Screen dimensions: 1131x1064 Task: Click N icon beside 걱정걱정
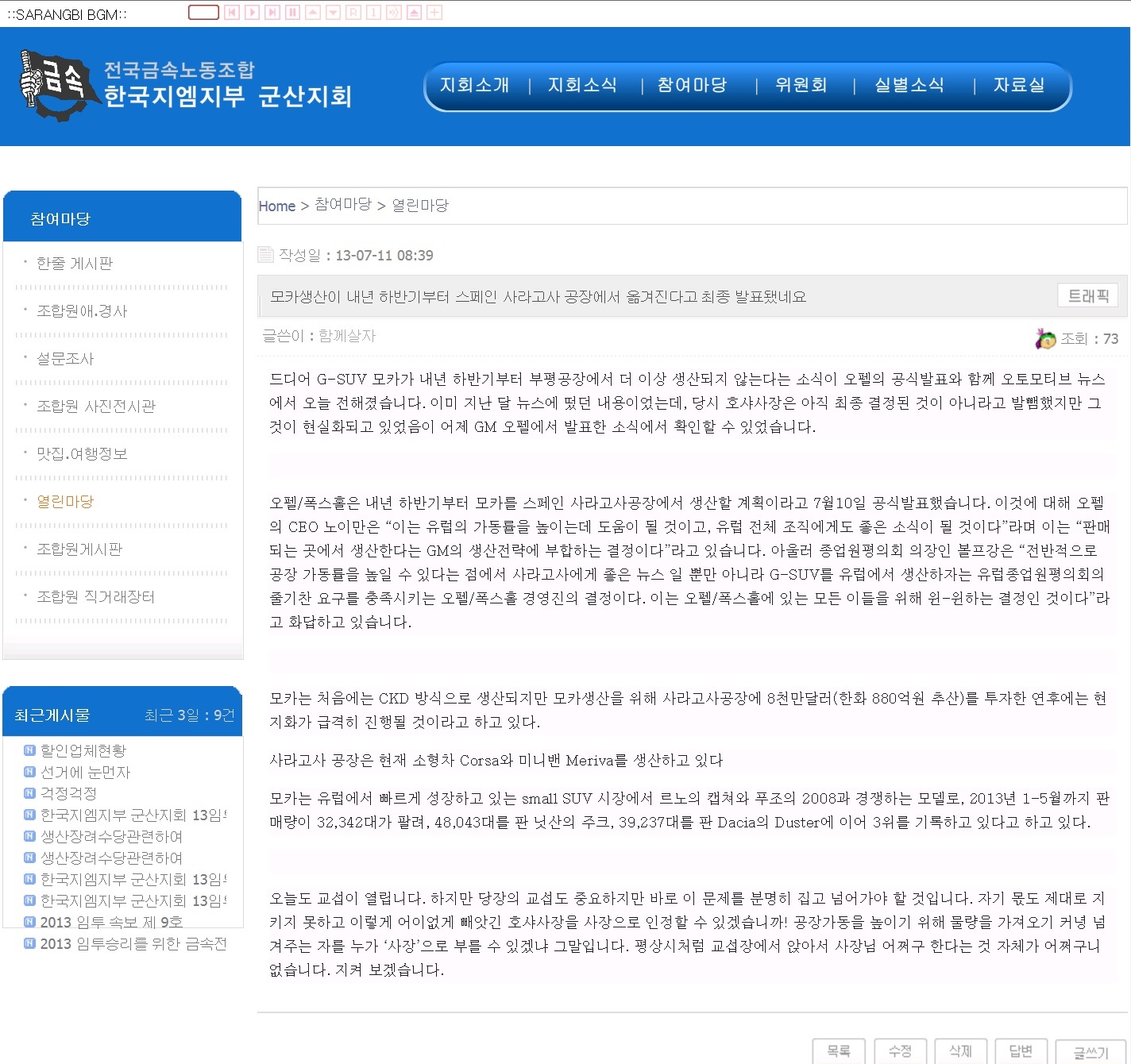pyautogui.click(x=29, y=793)
